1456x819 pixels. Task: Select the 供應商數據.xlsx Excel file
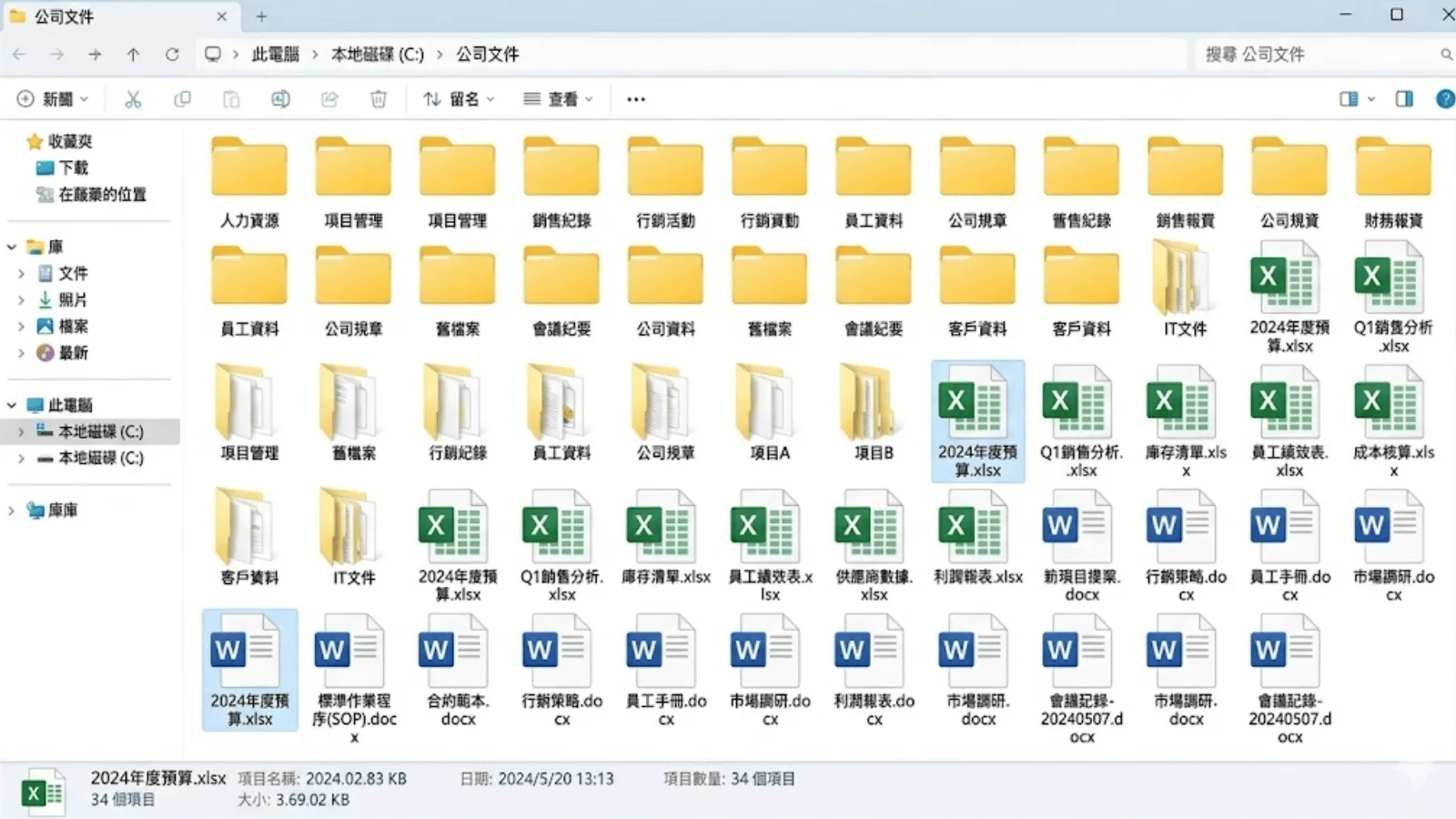pos(874,545)
